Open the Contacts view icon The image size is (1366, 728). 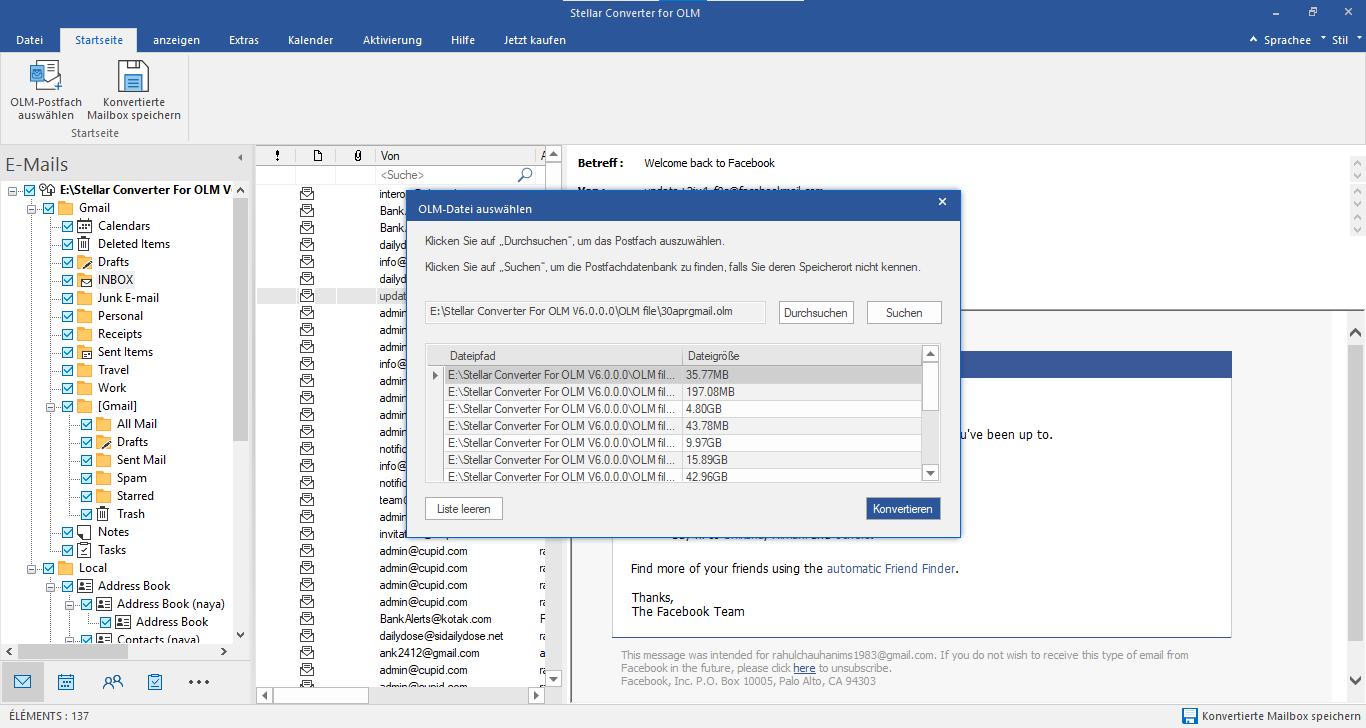tap(113, 682)
